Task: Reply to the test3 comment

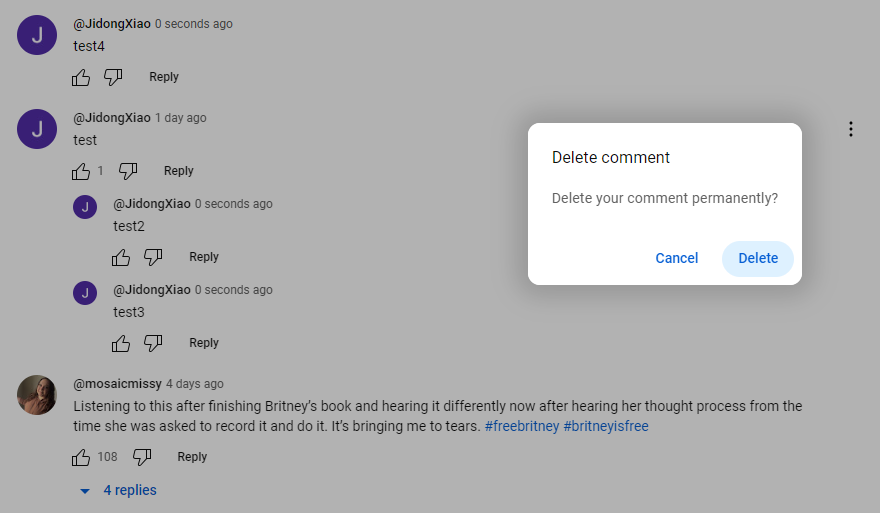Action: tap(204, 343)
